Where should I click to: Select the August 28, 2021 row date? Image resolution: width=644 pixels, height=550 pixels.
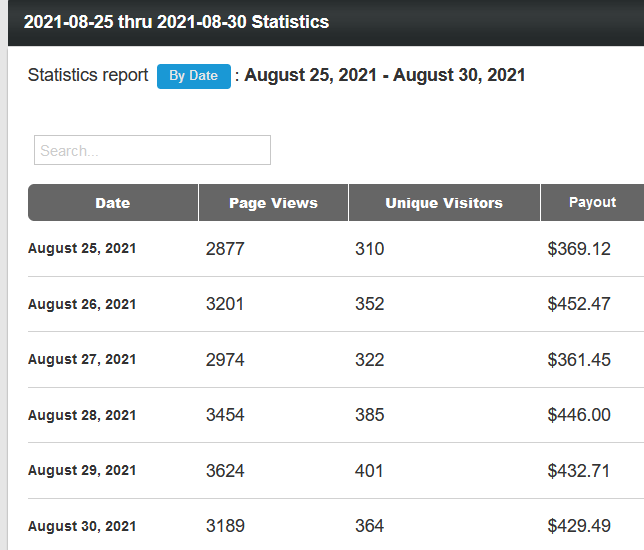[x=82, y=415]
